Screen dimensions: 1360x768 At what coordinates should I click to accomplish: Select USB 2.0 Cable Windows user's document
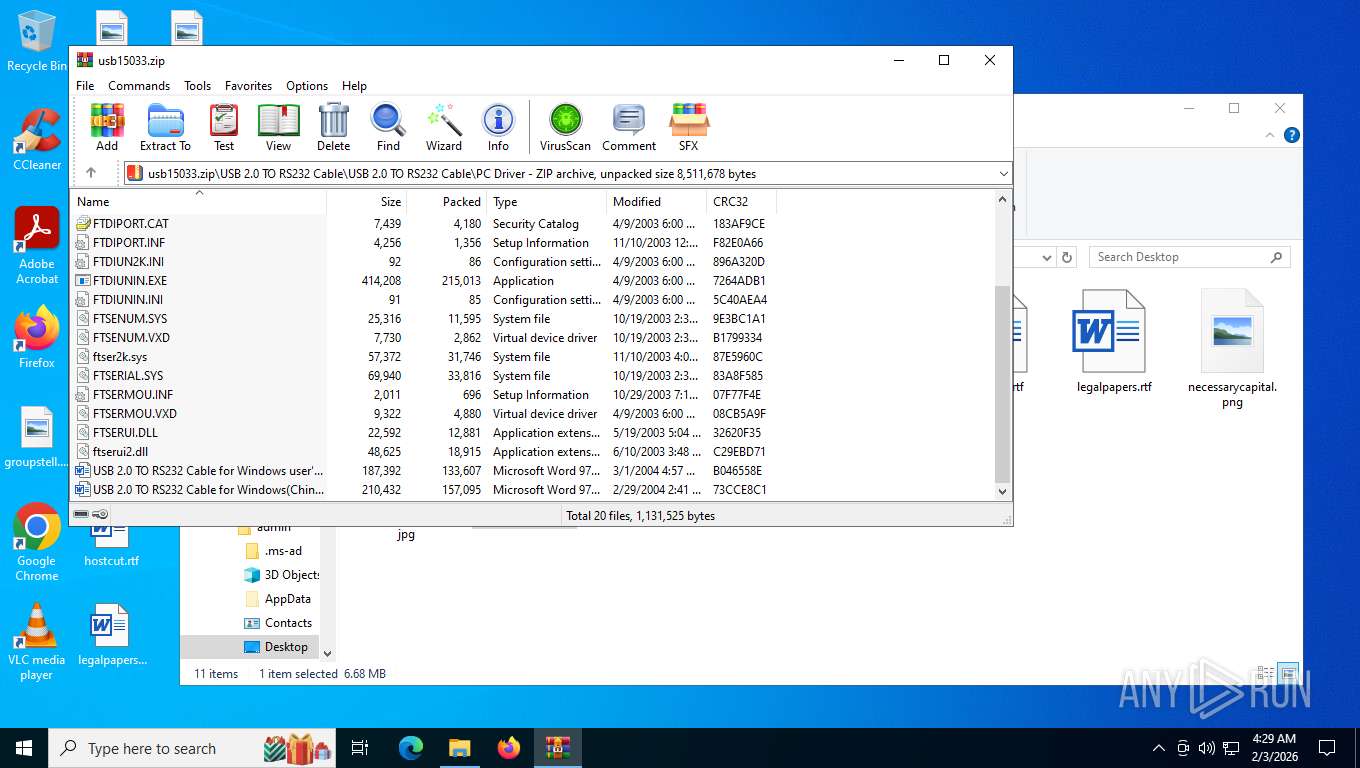tap(424, 471)
